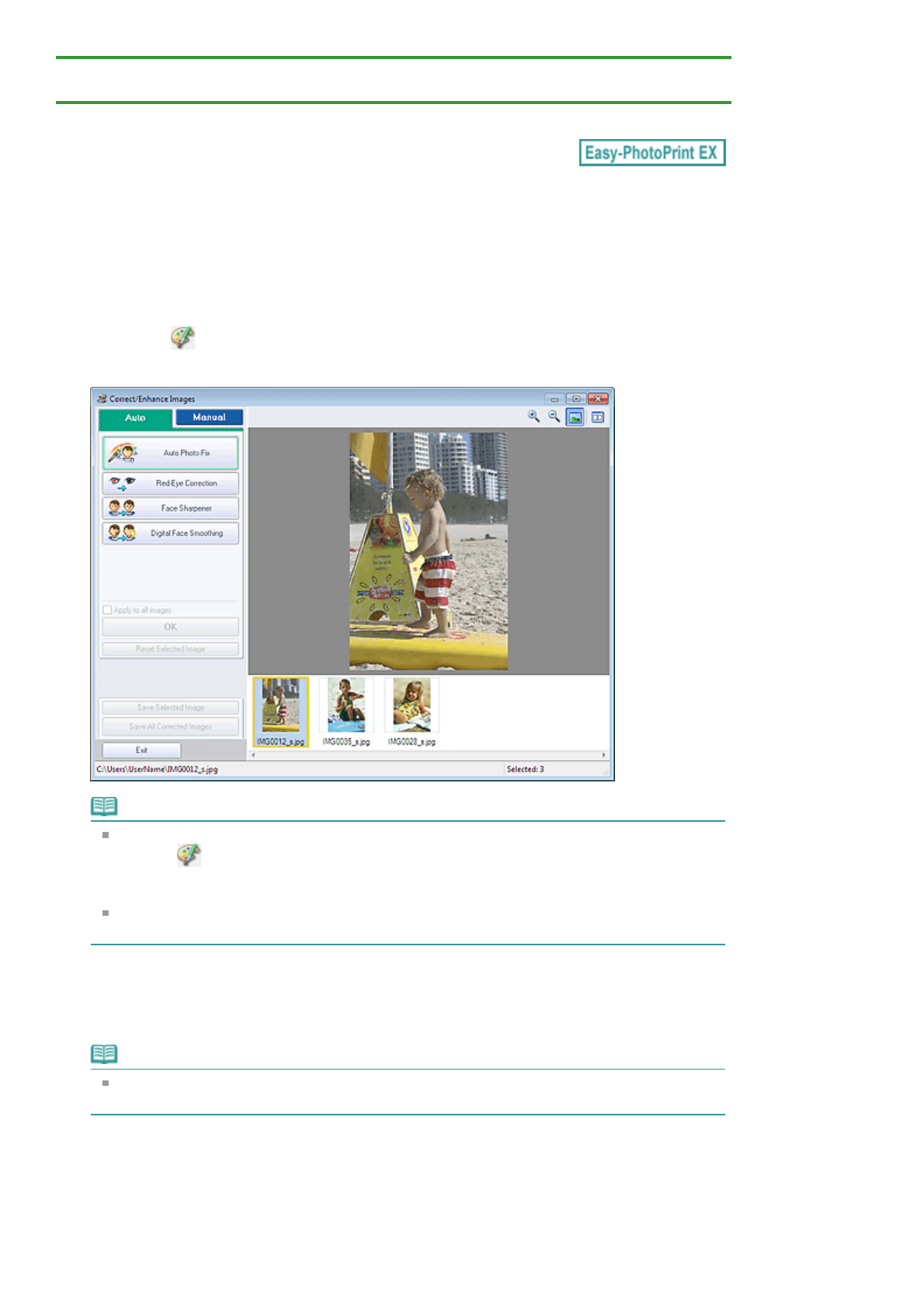The image size is (924, 1308).
Task: Switch to full image view mode
Action: tap(575, 418)
